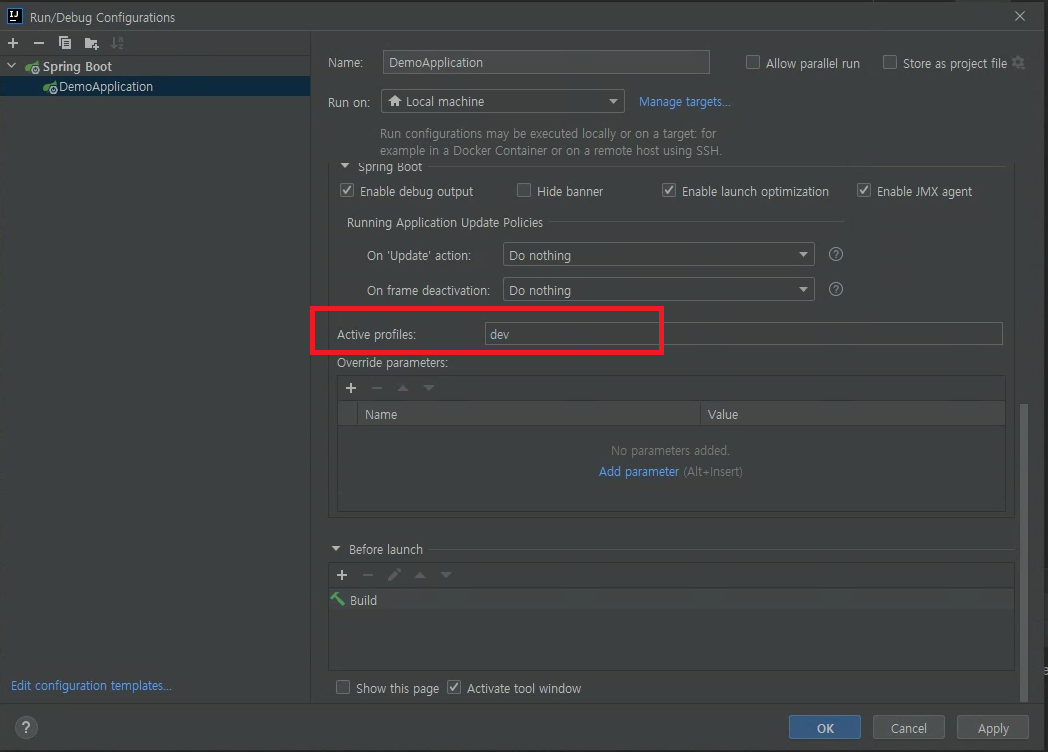Copy the selected configuration
This screenshot has width=1048, height=752.
[x=65, y=43]
